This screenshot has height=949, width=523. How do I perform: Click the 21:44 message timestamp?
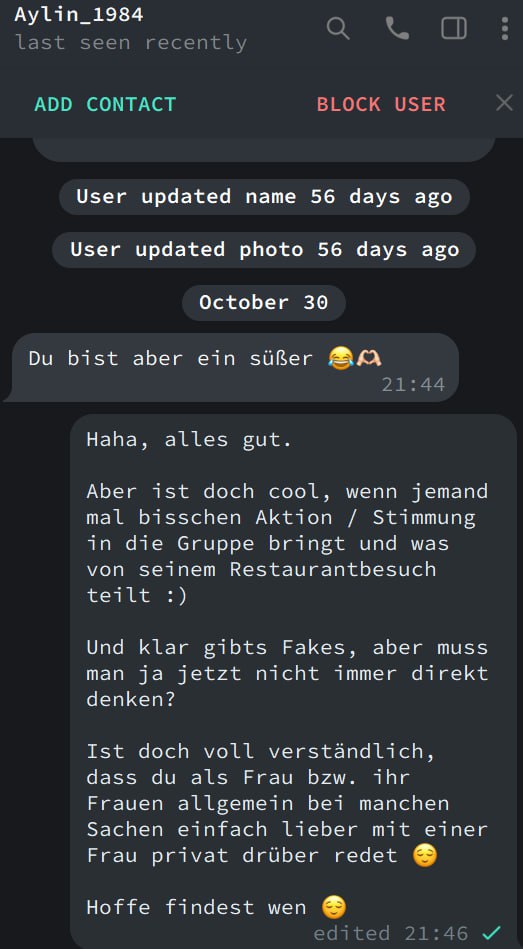(x=413, y=385)
